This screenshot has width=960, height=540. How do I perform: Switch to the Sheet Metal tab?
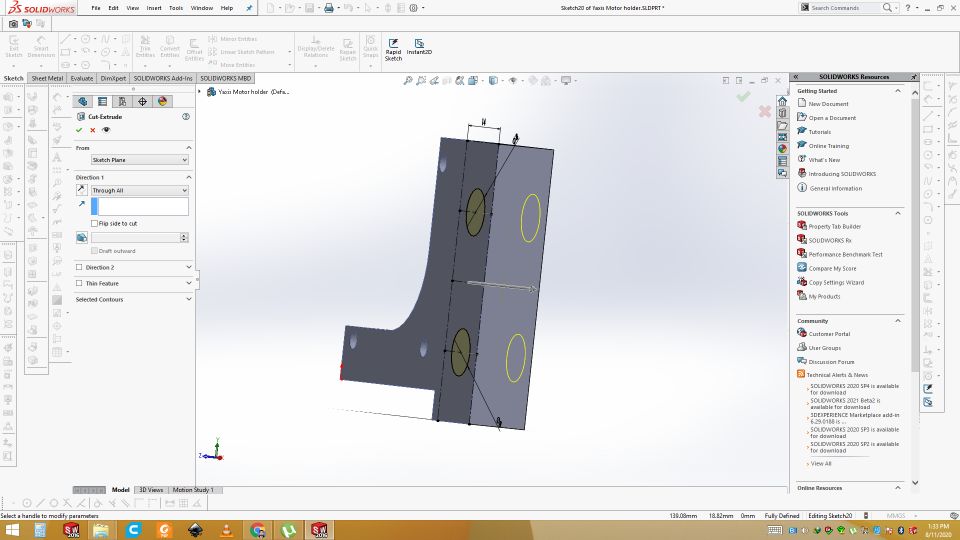point(47,78)
